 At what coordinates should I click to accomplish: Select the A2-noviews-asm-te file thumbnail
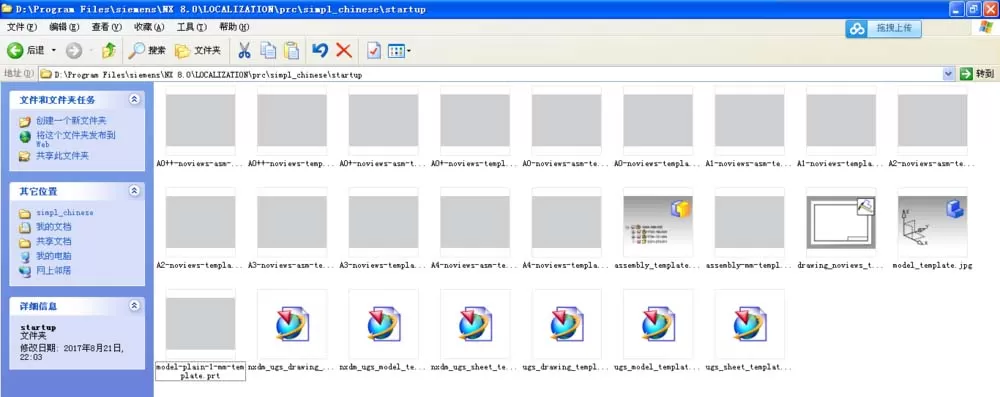932,121
